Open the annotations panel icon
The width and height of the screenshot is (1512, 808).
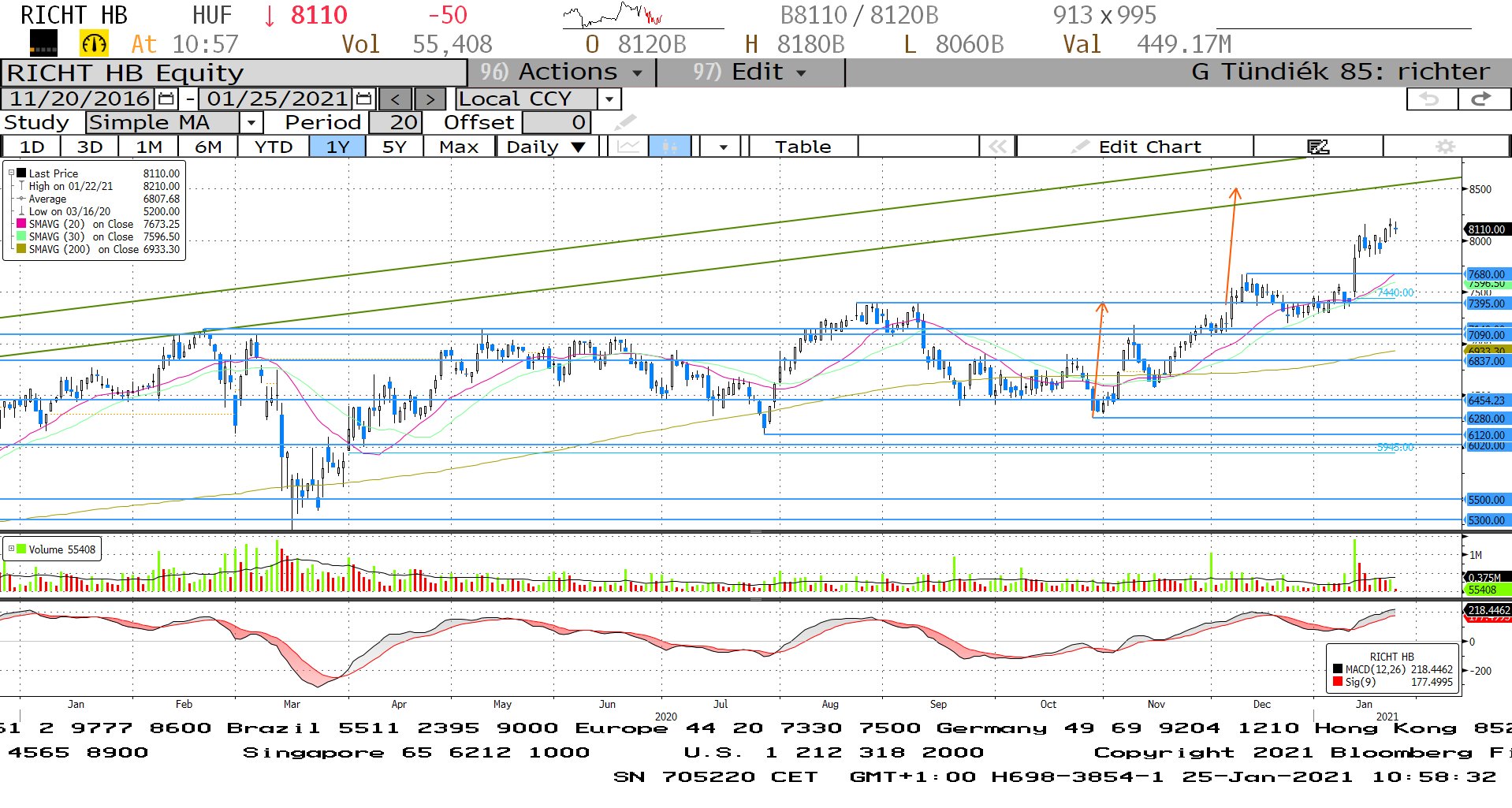click(1318, 147)
